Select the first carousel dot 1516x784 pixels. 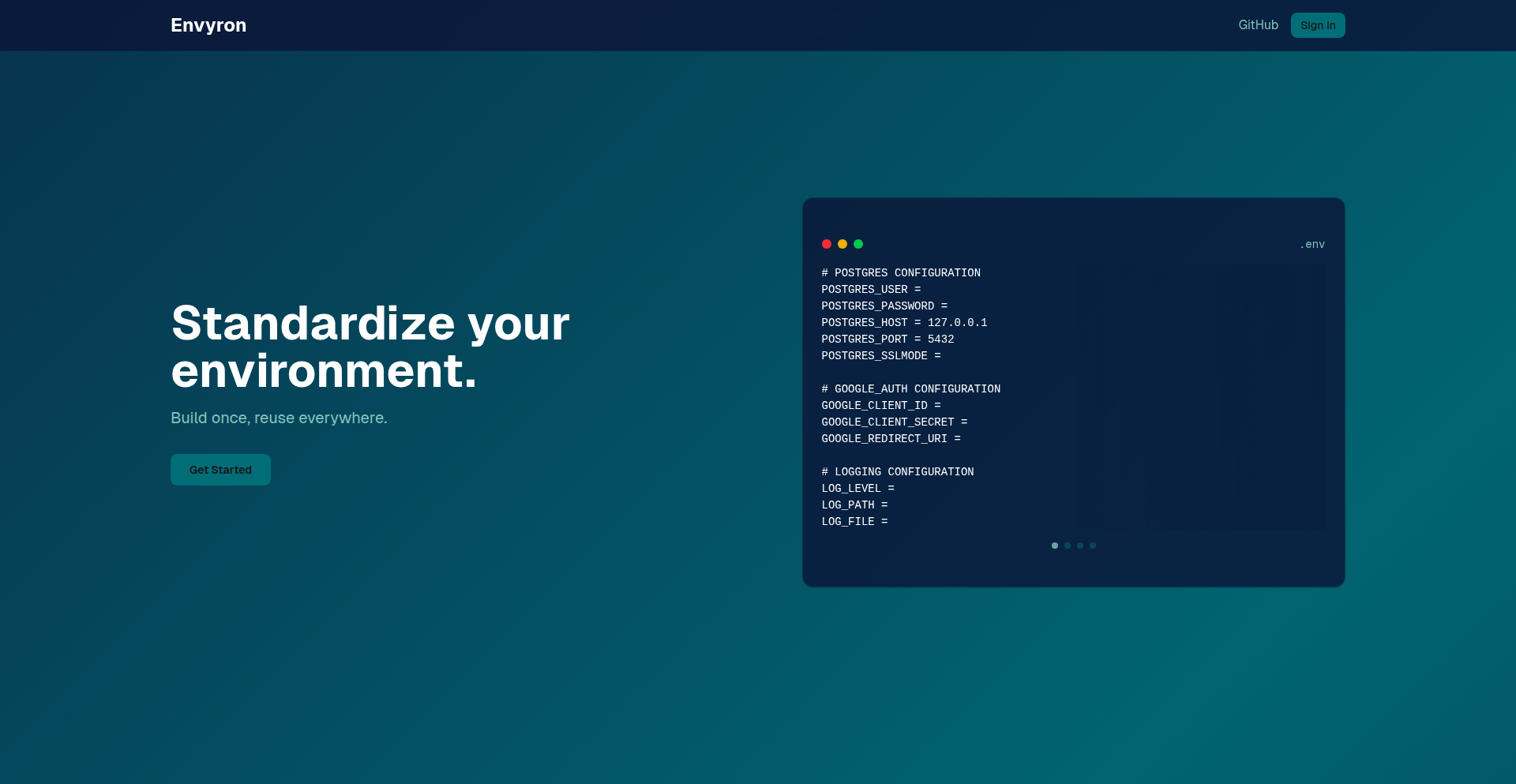click(1055, 546)
